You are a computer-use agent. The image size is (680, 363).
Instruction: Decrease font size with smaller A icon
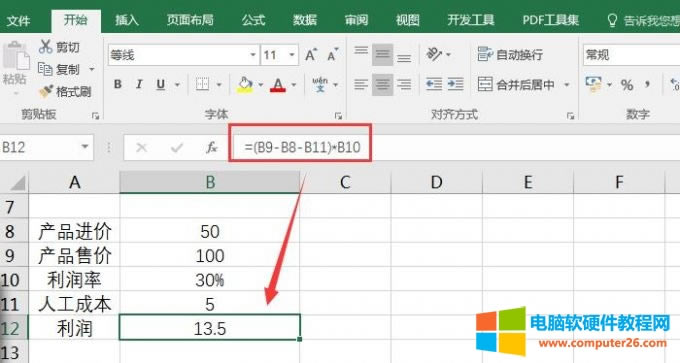[333, 55]
